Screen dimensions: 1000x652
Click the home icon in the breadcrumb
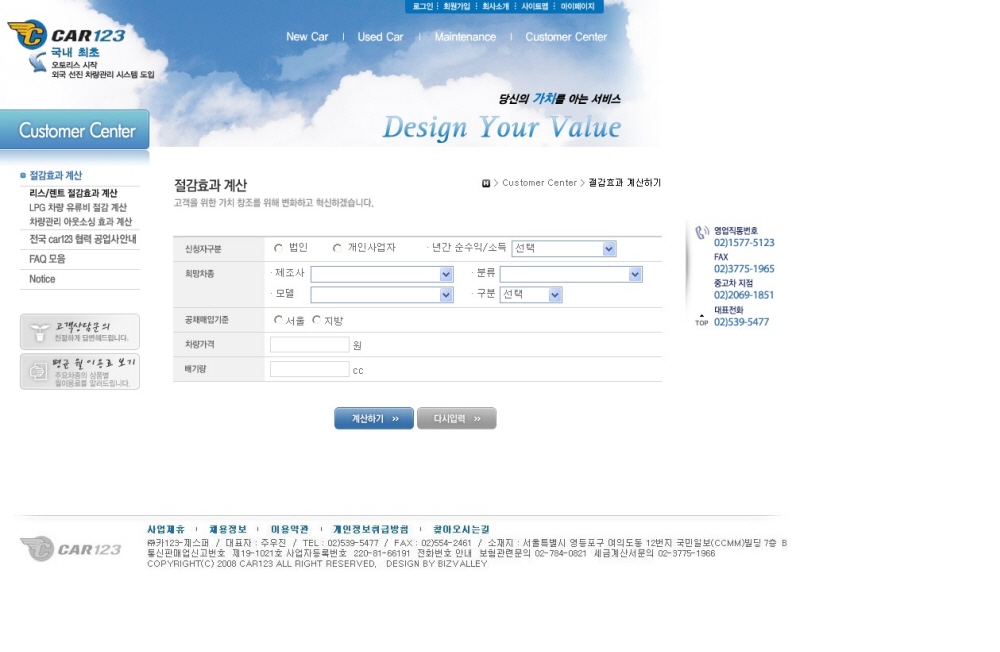[486, 183]
